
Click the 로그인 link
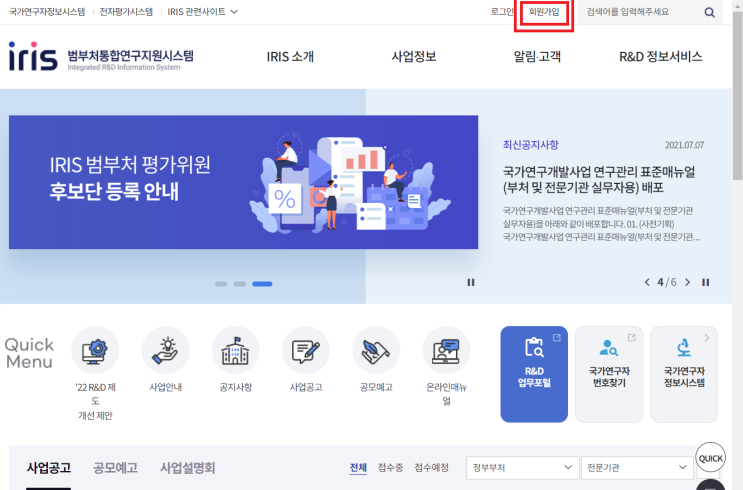click(x=502, y=12)
